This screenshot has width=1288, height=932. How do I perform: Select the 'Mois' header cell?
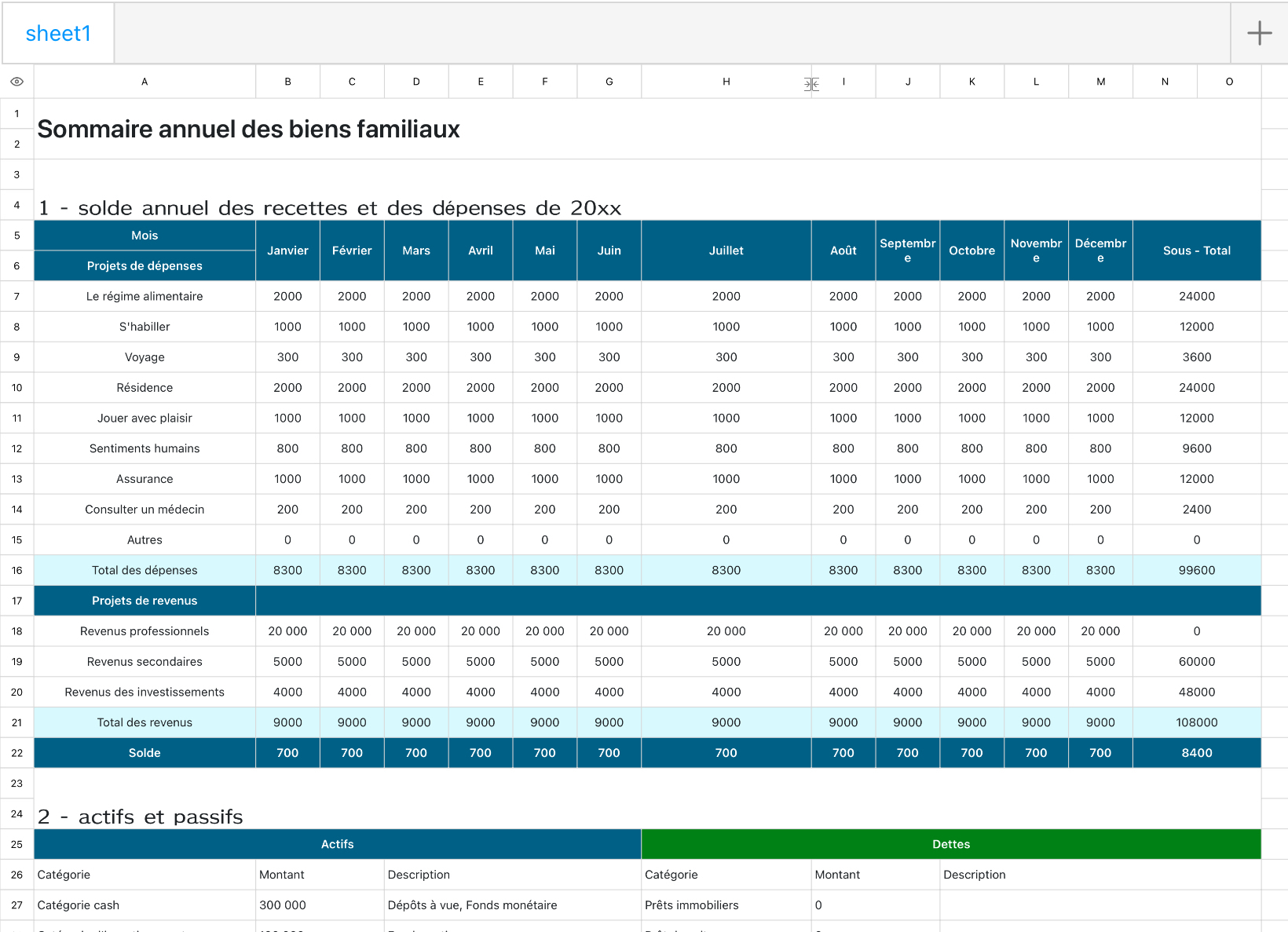click(x=145, y=236)
